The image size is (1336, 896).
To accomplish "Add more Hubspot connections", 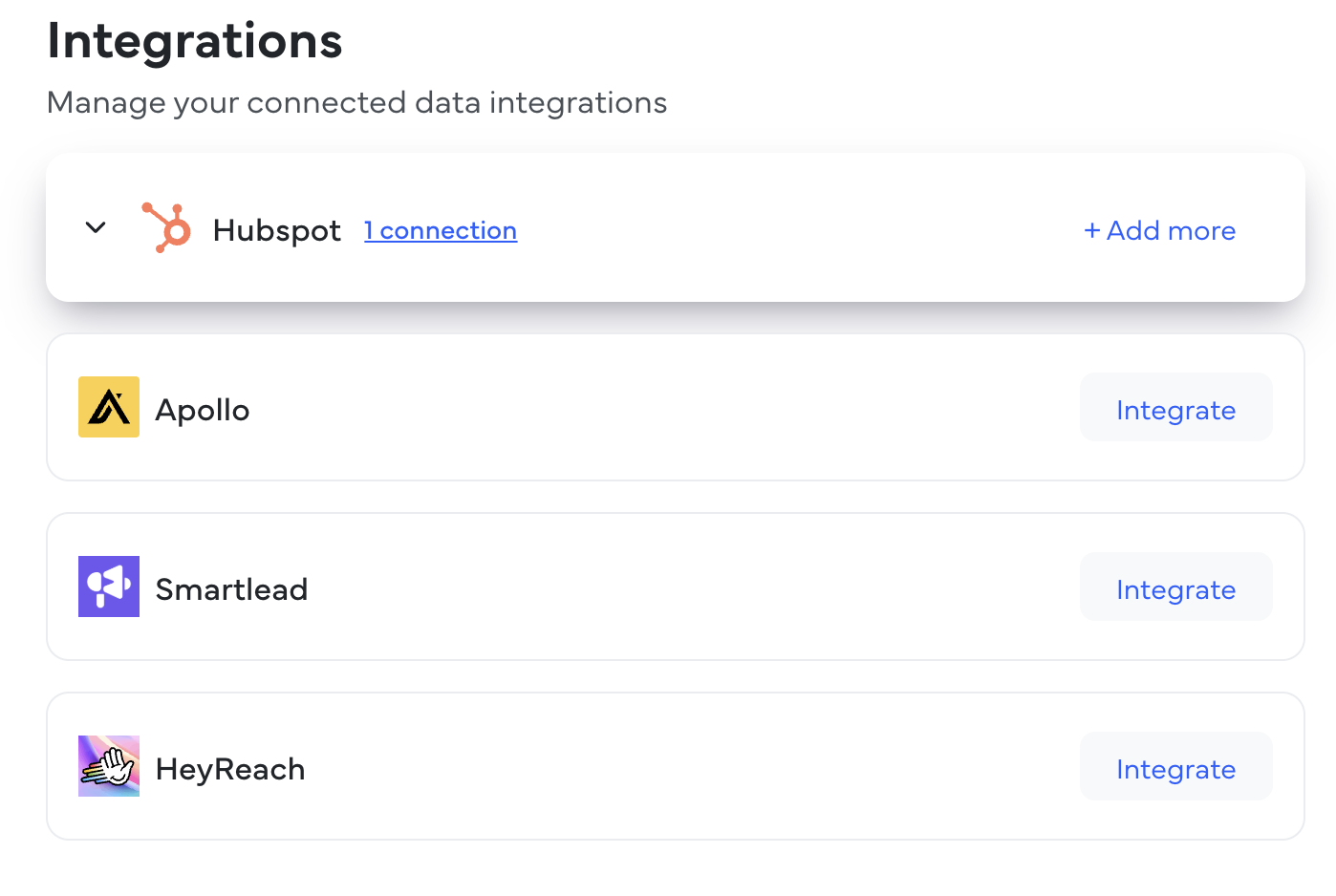I will [1159, 231].
